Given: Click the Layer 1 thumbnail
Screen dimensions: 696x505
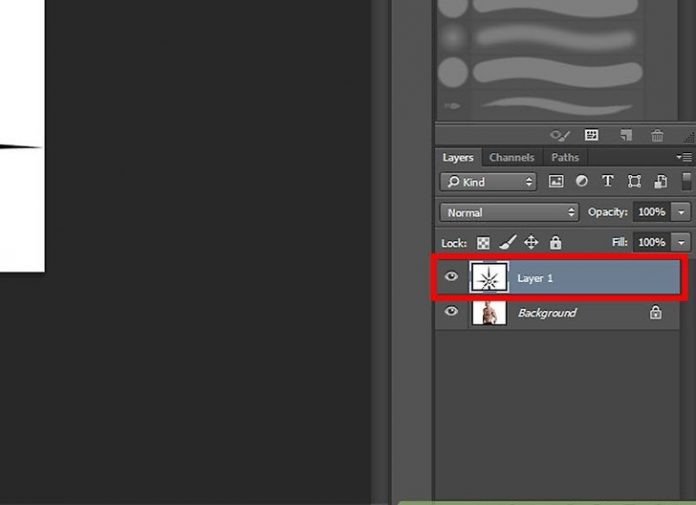Looking at the screenshot, I should (x=489, y=278).
